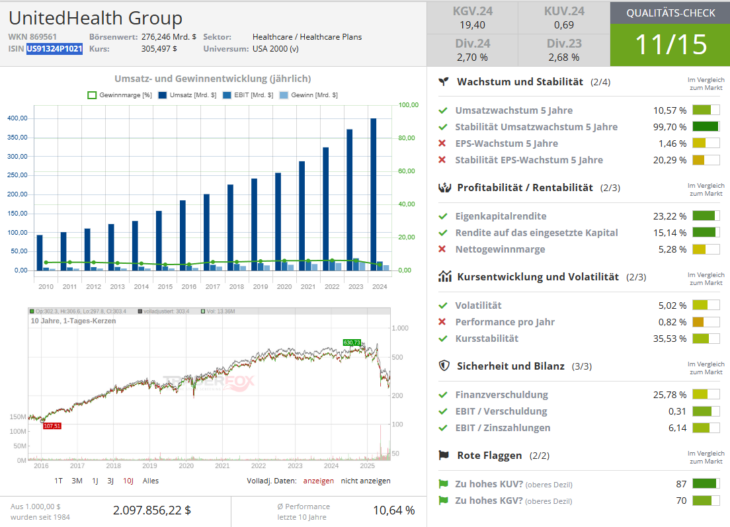
Task: Click the red 107,51 low price marker
Action: (x=52, y=426)
